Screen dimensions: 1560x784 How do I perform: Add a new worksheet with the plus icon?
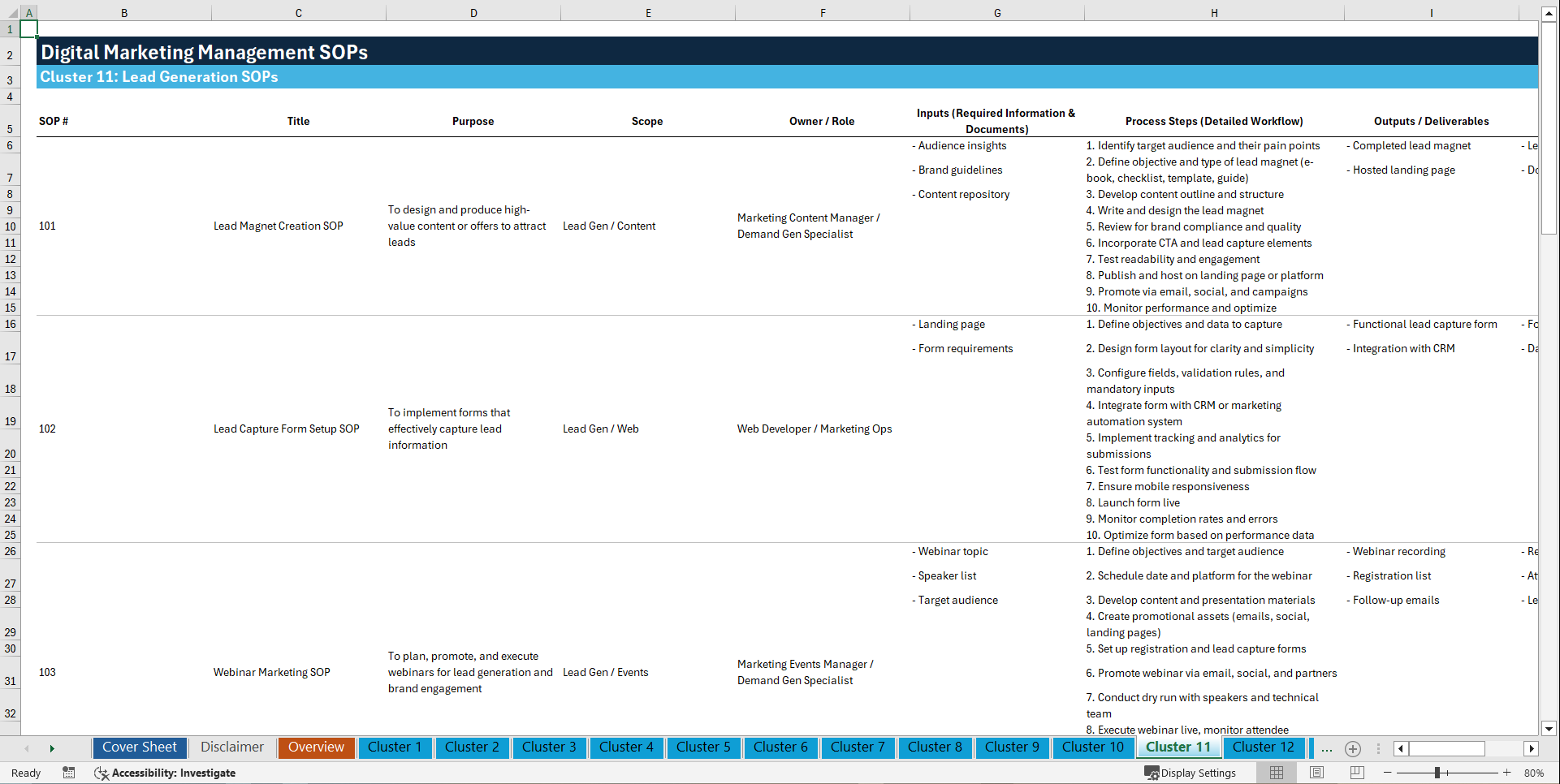pyautogui.click(x=1352, y=748)
